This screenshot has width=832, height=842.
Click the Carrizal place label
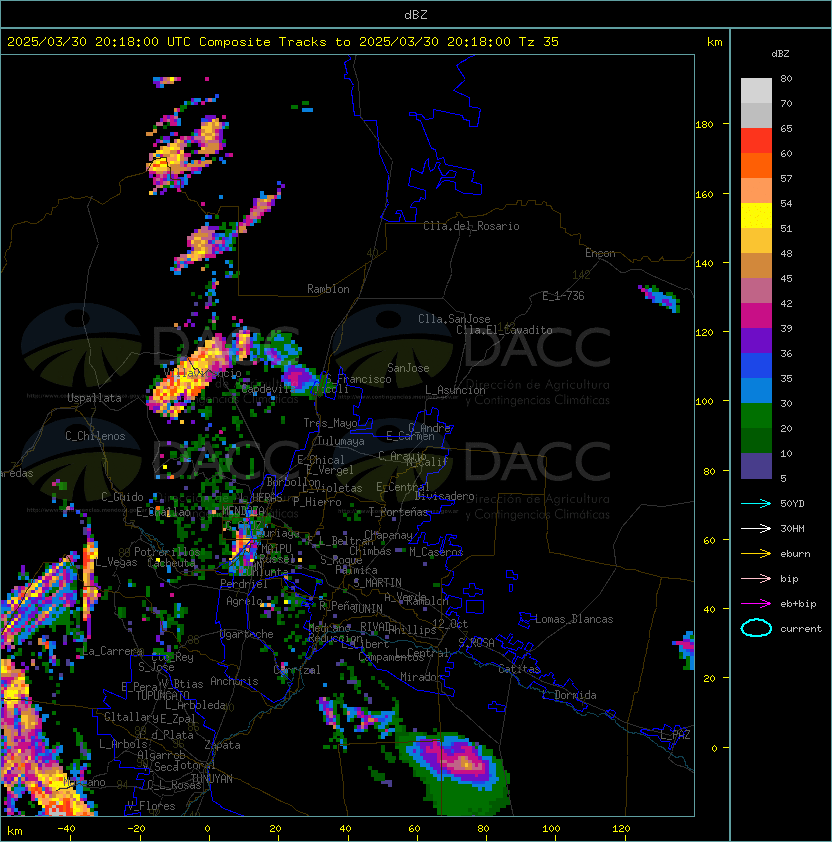[x=297, y=670]
